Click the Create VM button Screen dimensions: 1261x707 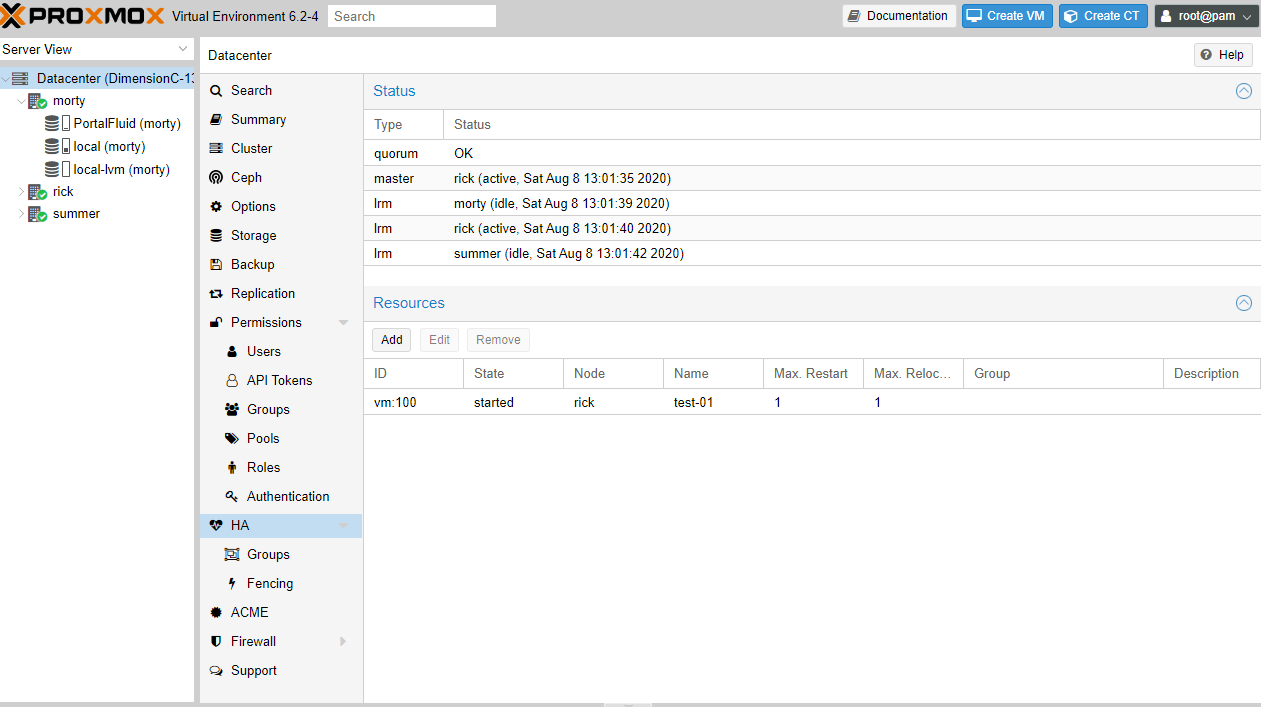(1007, 16)
